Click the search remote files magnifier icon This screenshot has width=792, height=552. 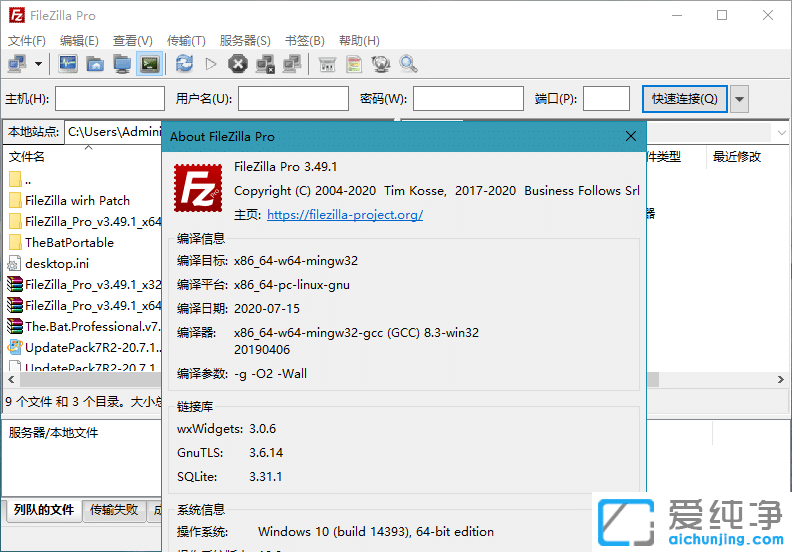(408, 64)
